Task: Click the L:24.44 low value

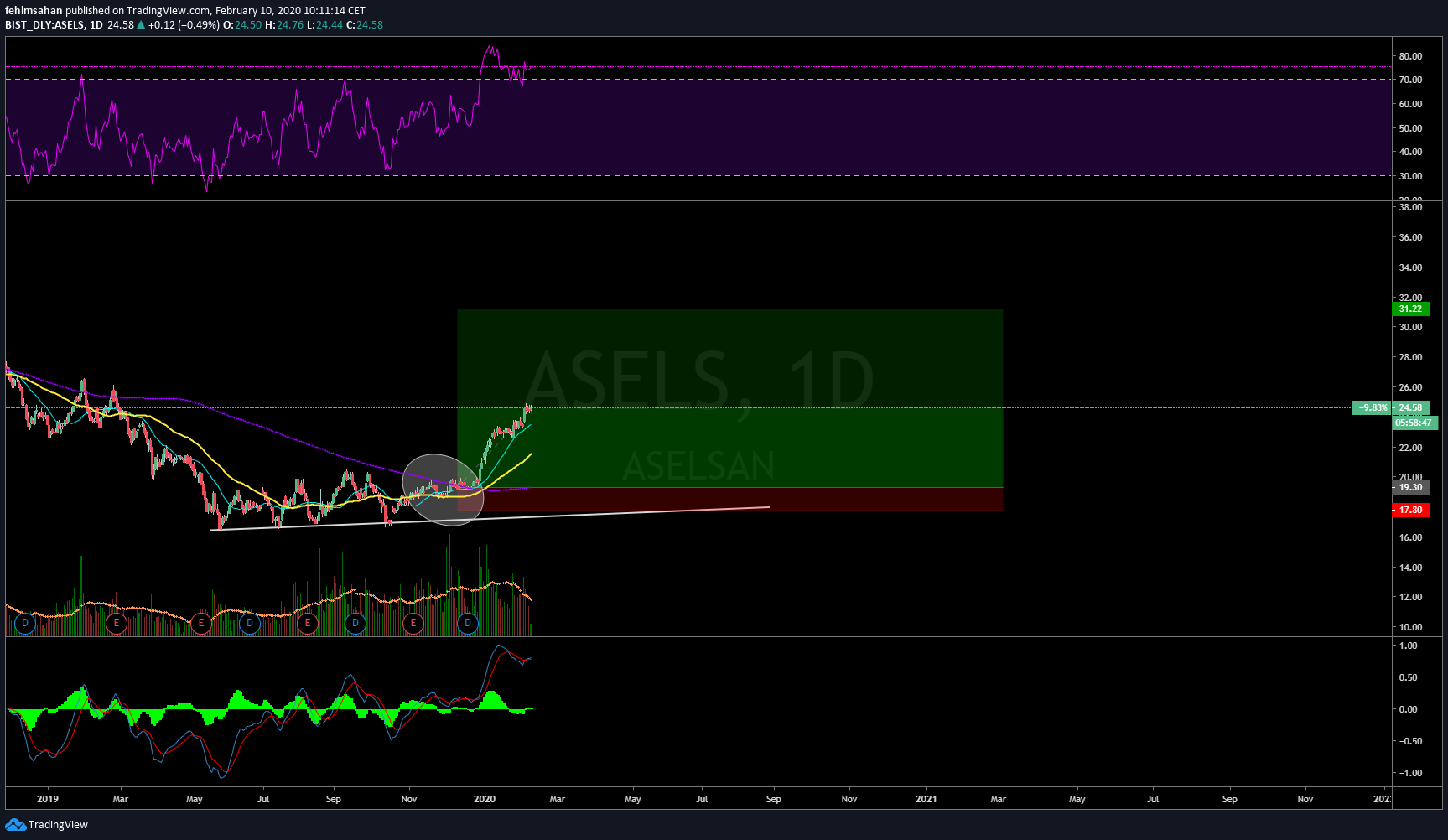Action: (x=324, y=25)
